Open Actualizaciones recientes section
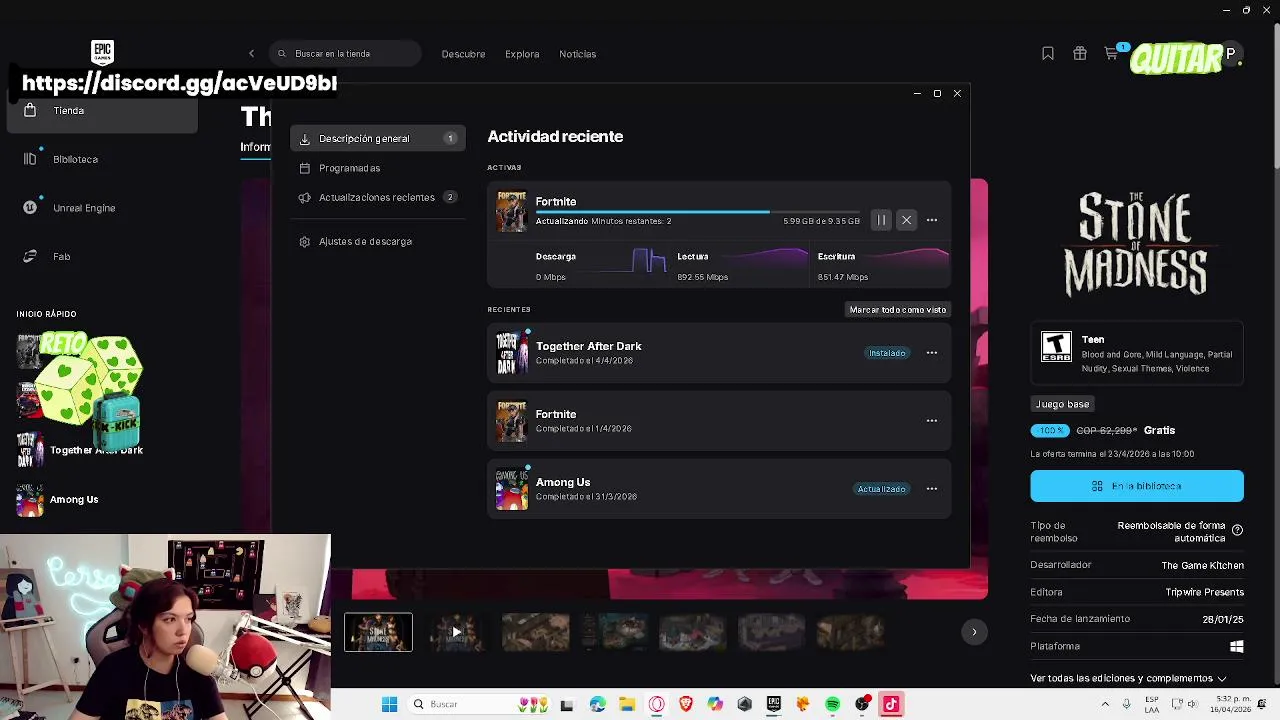The image size is (1280, 720). point(378,197)
